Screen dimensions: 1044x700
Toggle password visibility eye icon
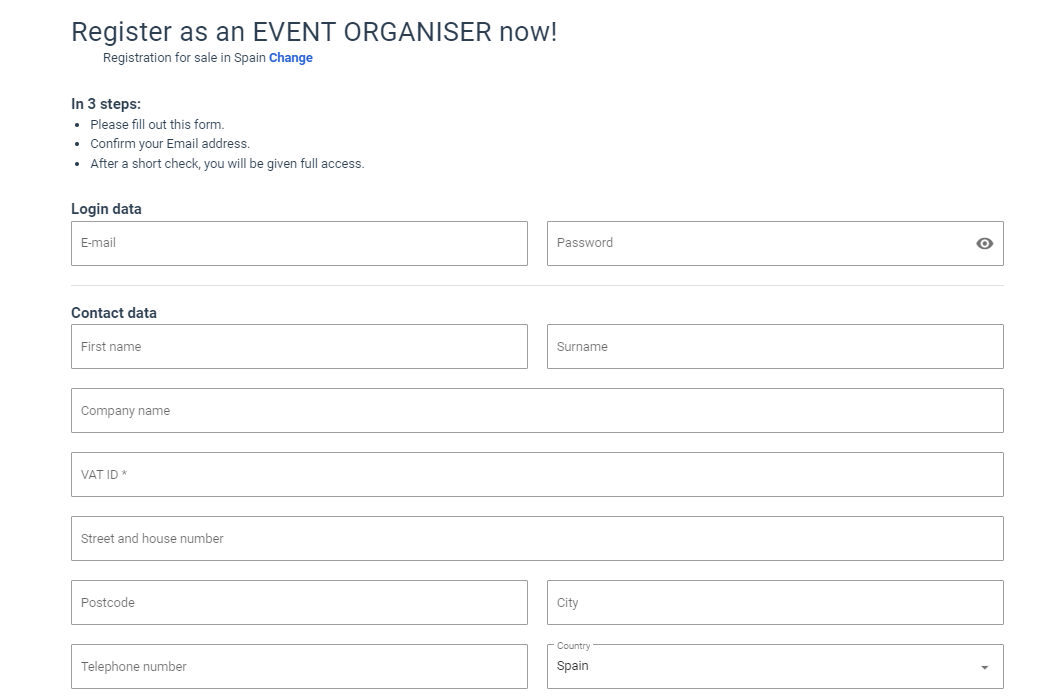coord(984,243)
